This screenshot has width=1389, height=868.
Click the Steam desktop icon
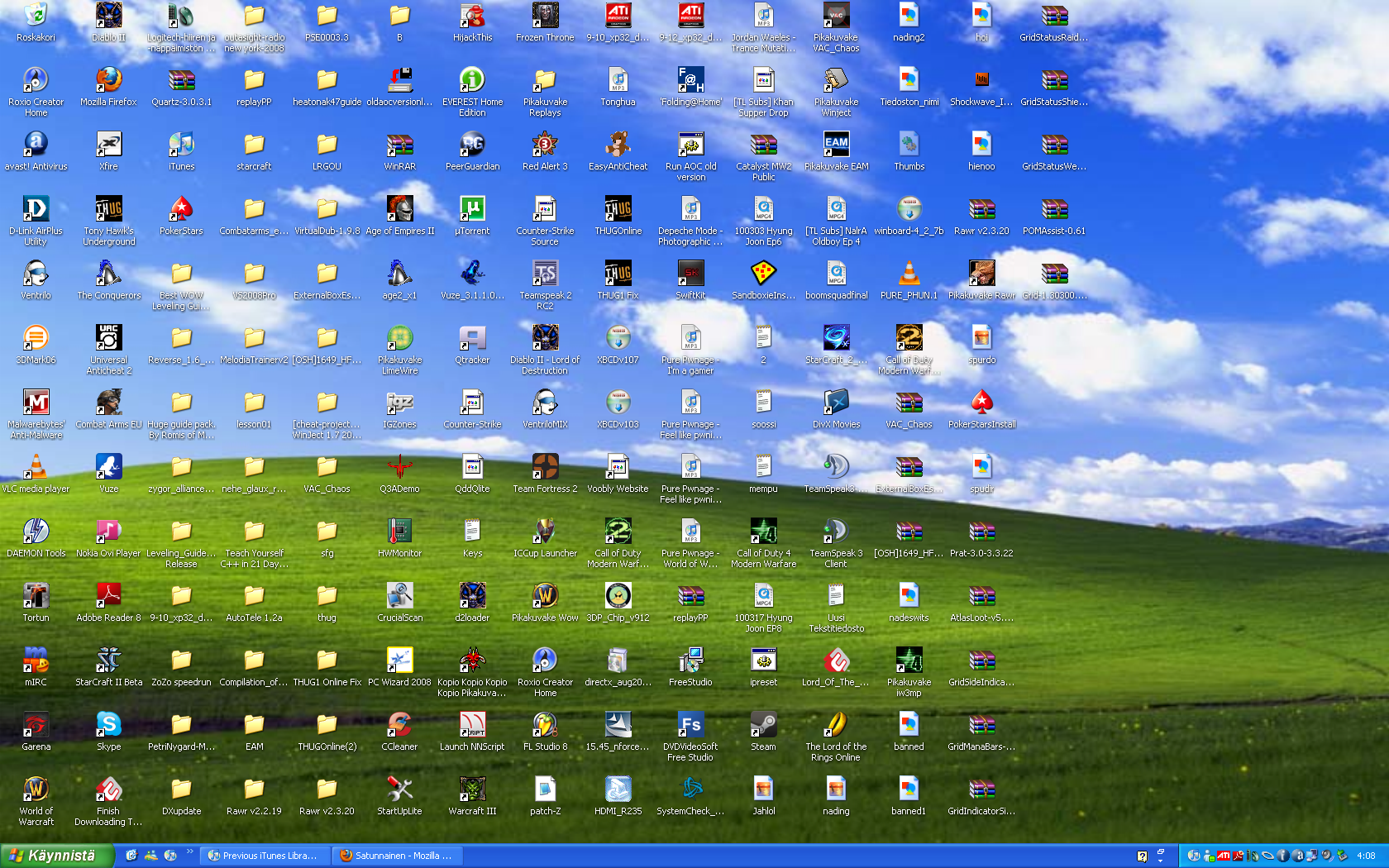click(x=763, y=725)
